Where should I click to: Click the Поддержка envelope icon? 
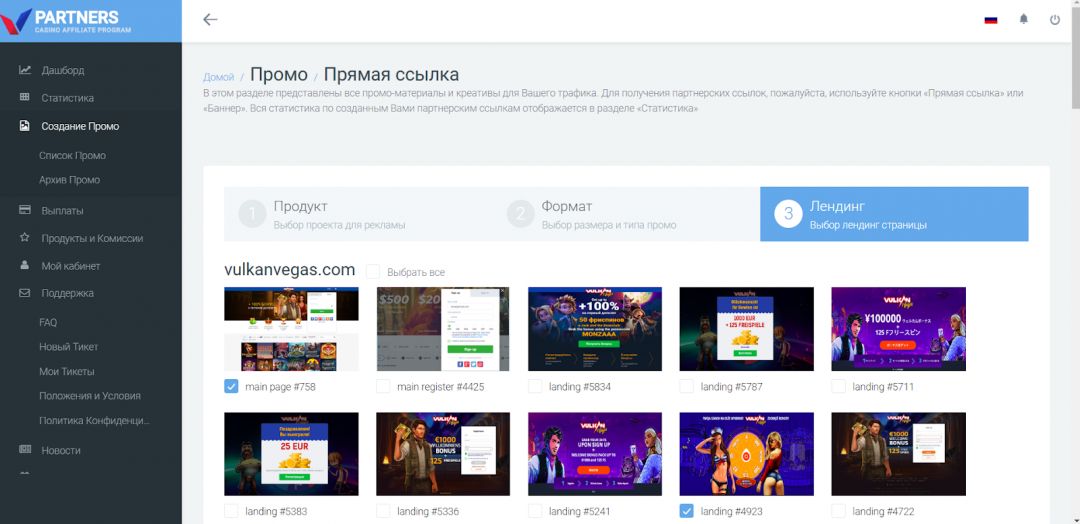(x=25, y=293)
